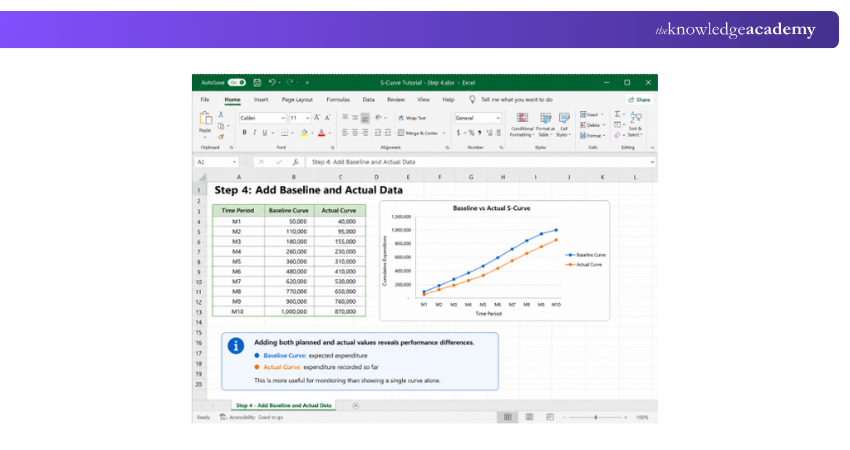Open the Formulas ribbon tab
Screen dimensions: 850x450
click(338, 100)
